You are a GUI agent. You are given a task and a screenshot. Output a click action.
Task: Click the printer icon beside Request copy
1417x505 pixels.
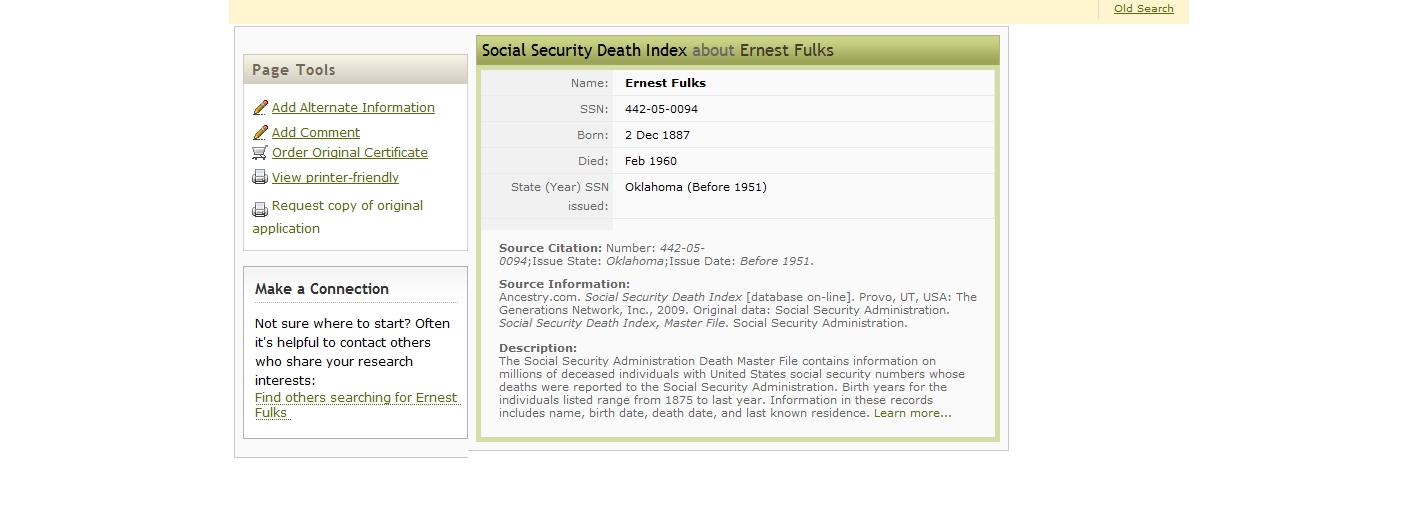coord(260,209)
